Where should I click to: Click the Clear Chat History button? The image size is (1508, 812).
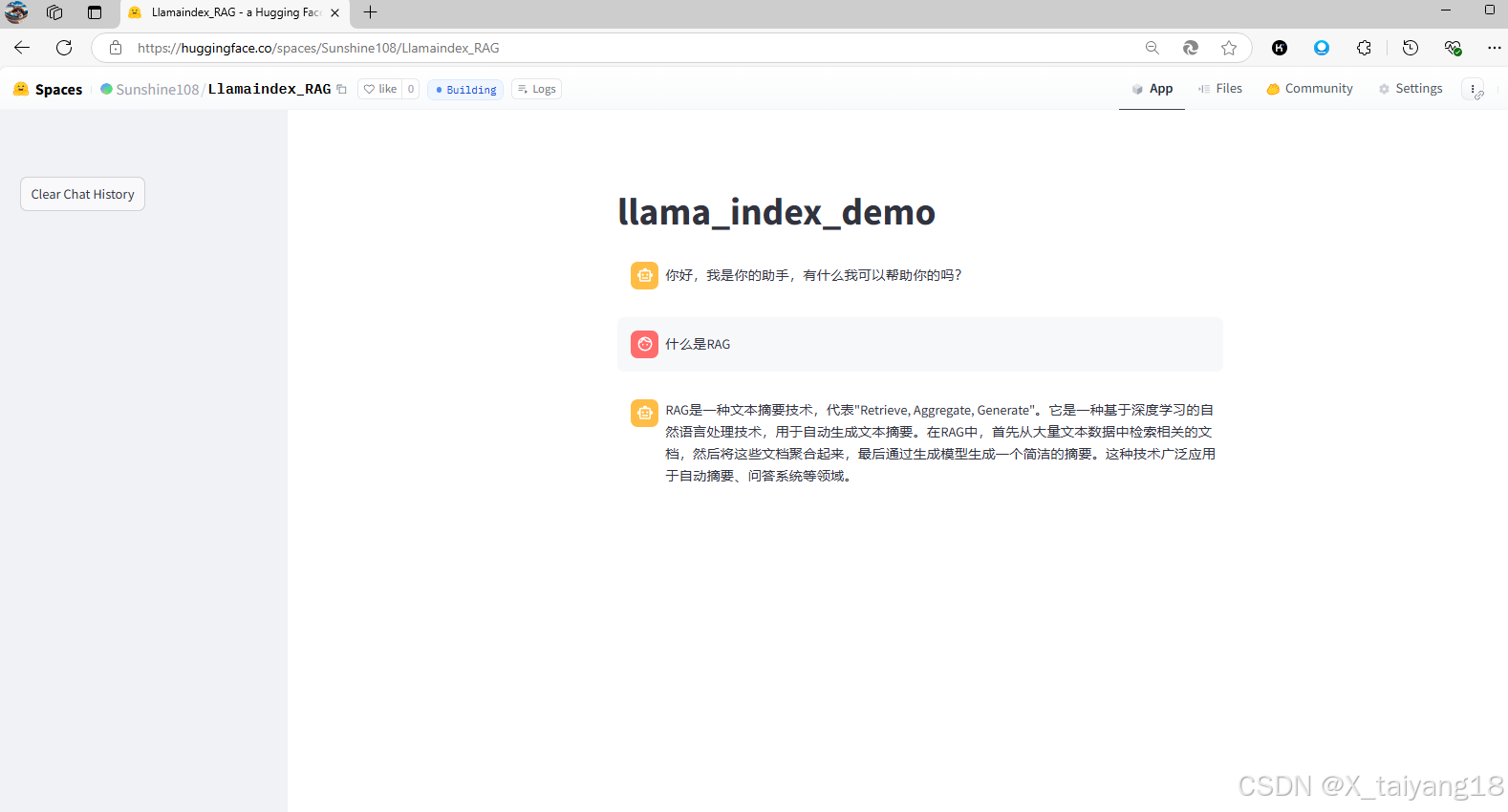click(x=82, y=194)
